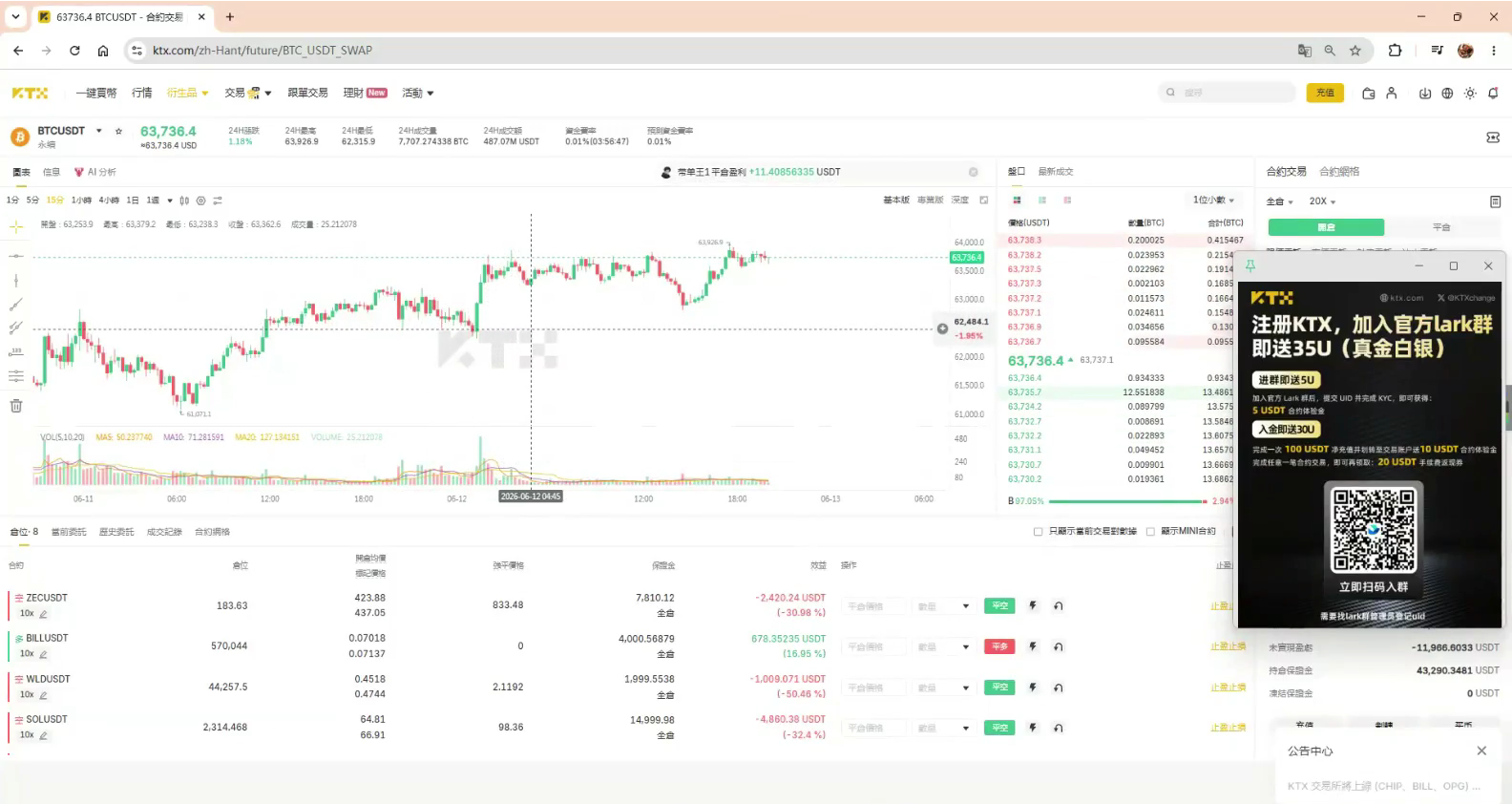This screenshot has height=804, width=1512.
Task: Open candlestick chart type icon
Action: click(184, 201)
